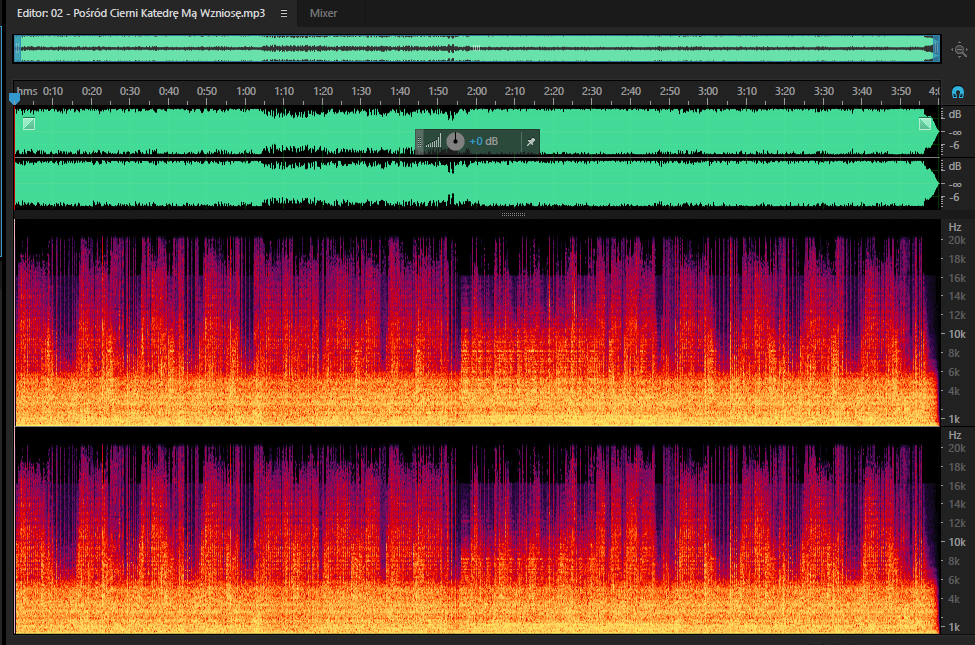Click the left channel waveform
This screenshot has height=645, width=975.
(477, 131)
